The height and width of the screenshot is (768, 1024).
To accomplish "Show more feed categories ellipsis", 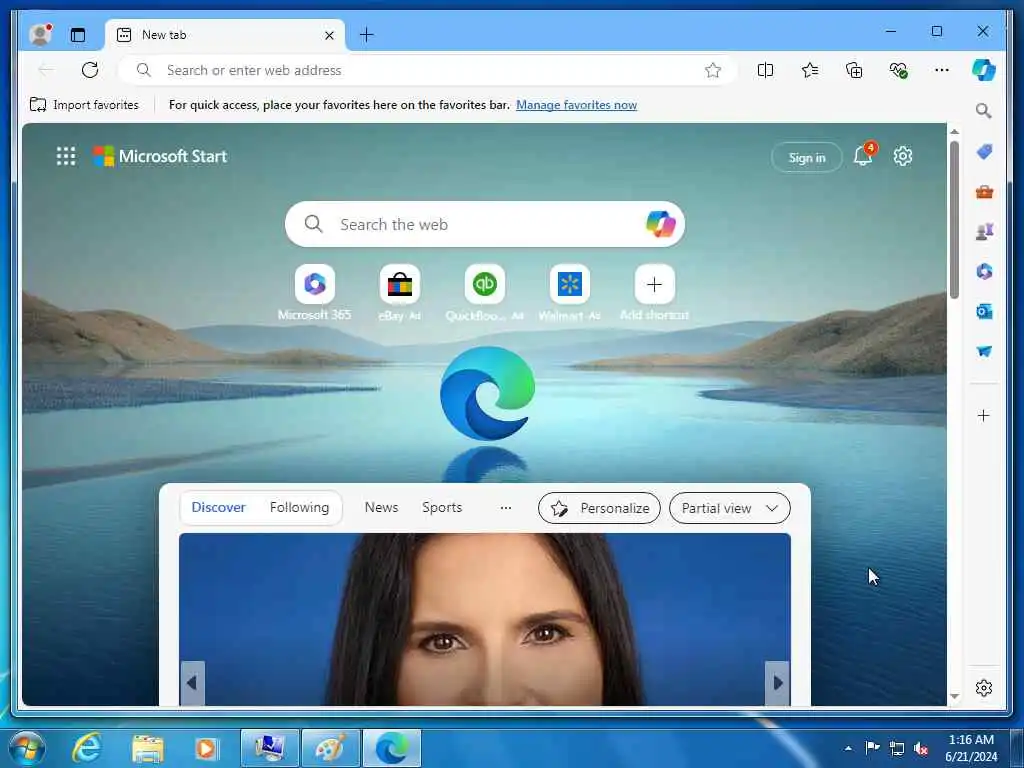I will point(505,507).
